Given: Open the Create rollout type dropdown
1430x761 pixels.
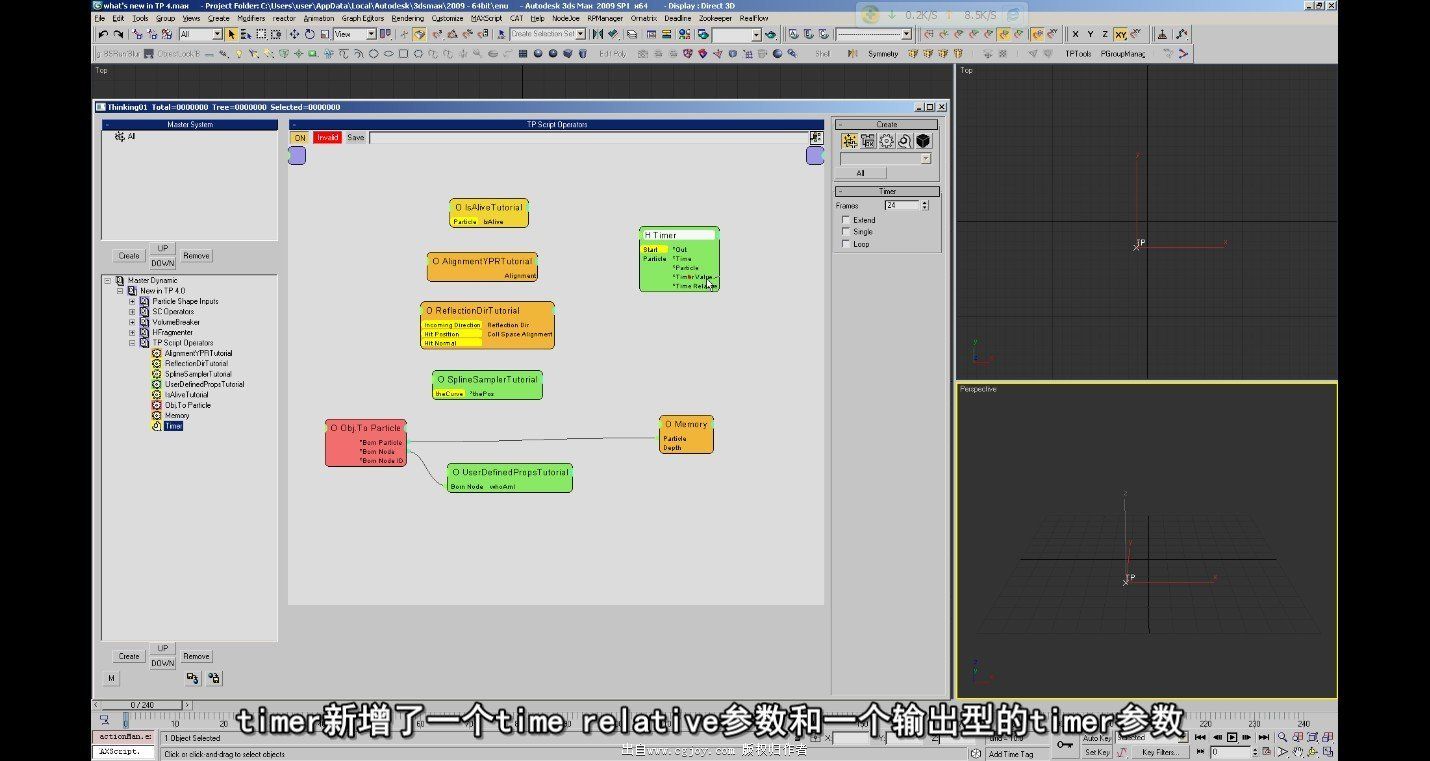Looking at the screenshot, I should tap(925, 159).
